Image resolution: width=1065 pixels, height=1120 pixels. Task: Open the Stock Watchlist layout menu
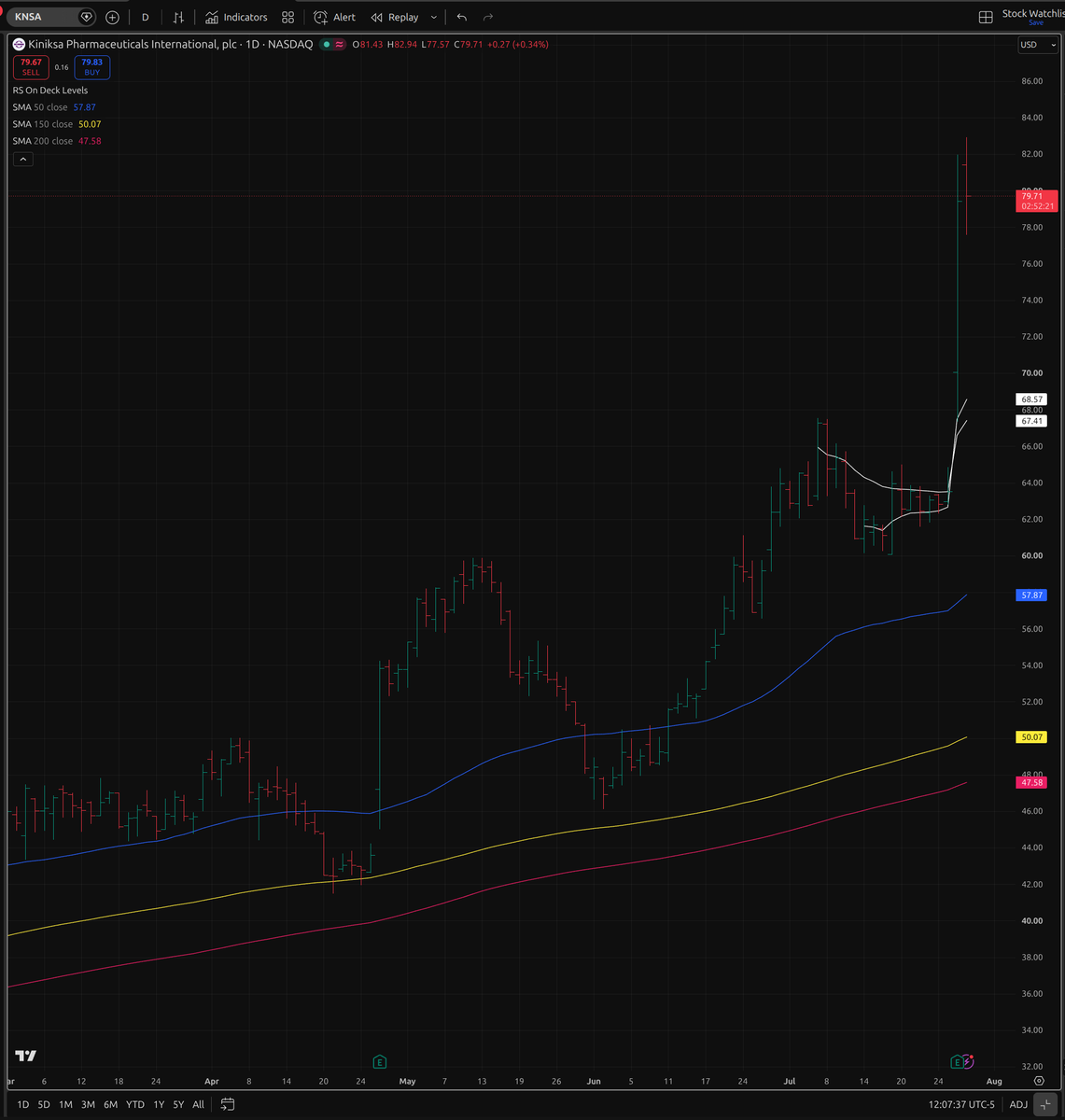coord(1032,17)
